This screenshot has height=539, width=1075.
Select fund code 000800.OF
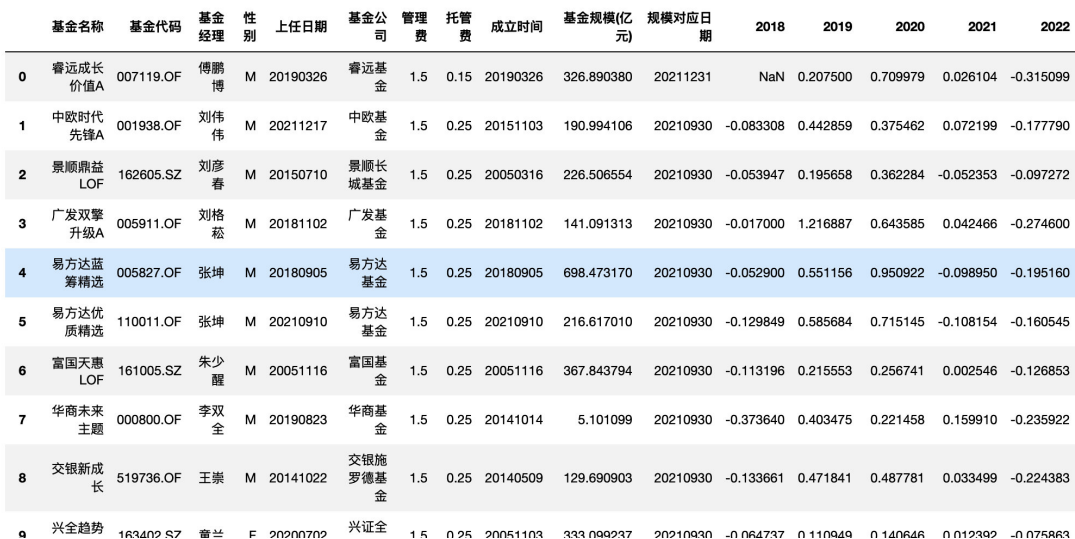click(149, 419)
